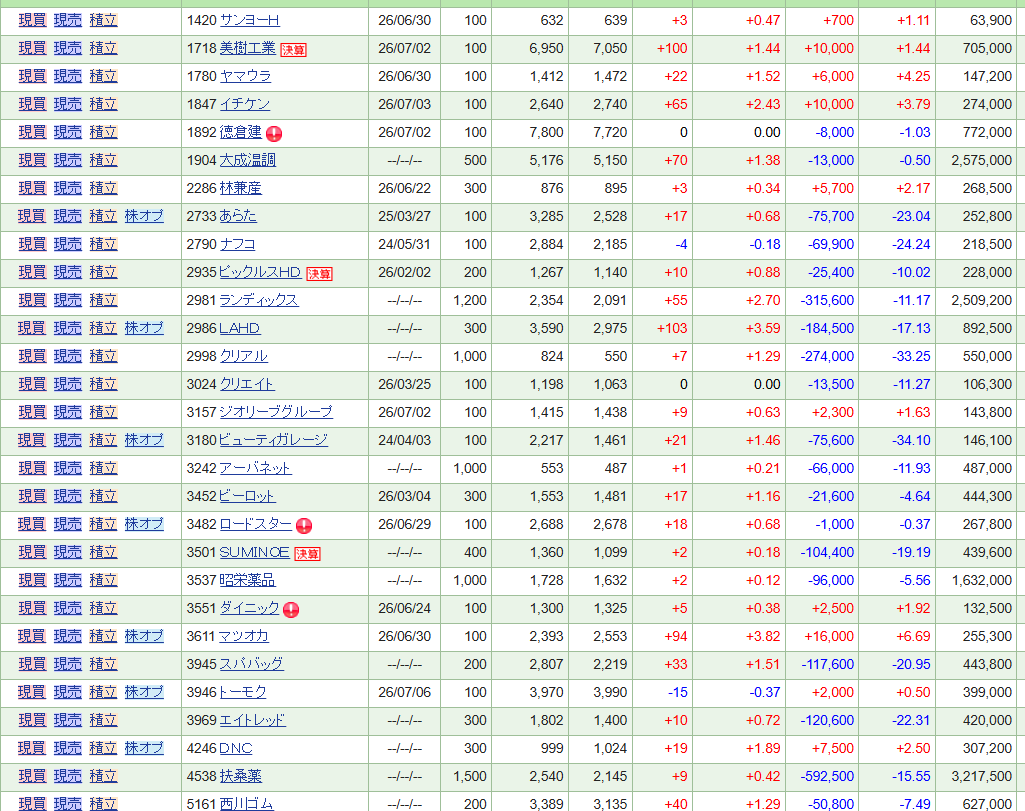This screenshot has width=1025, height=811.
Task: Click 株オプ in the トーモク row
Action: 144,693
